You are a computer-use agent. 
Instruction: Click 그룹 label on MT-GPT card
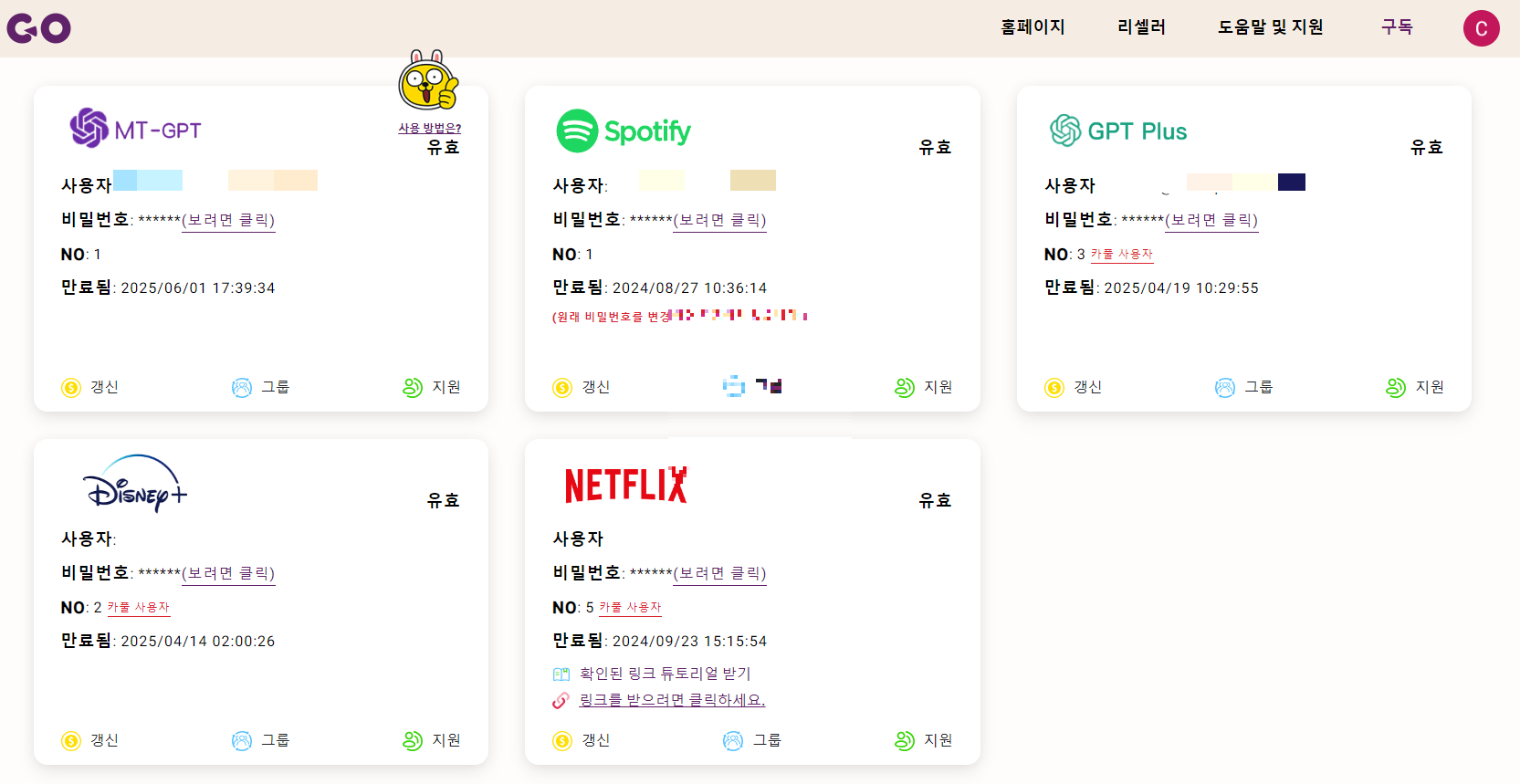[x=275, y=387]
